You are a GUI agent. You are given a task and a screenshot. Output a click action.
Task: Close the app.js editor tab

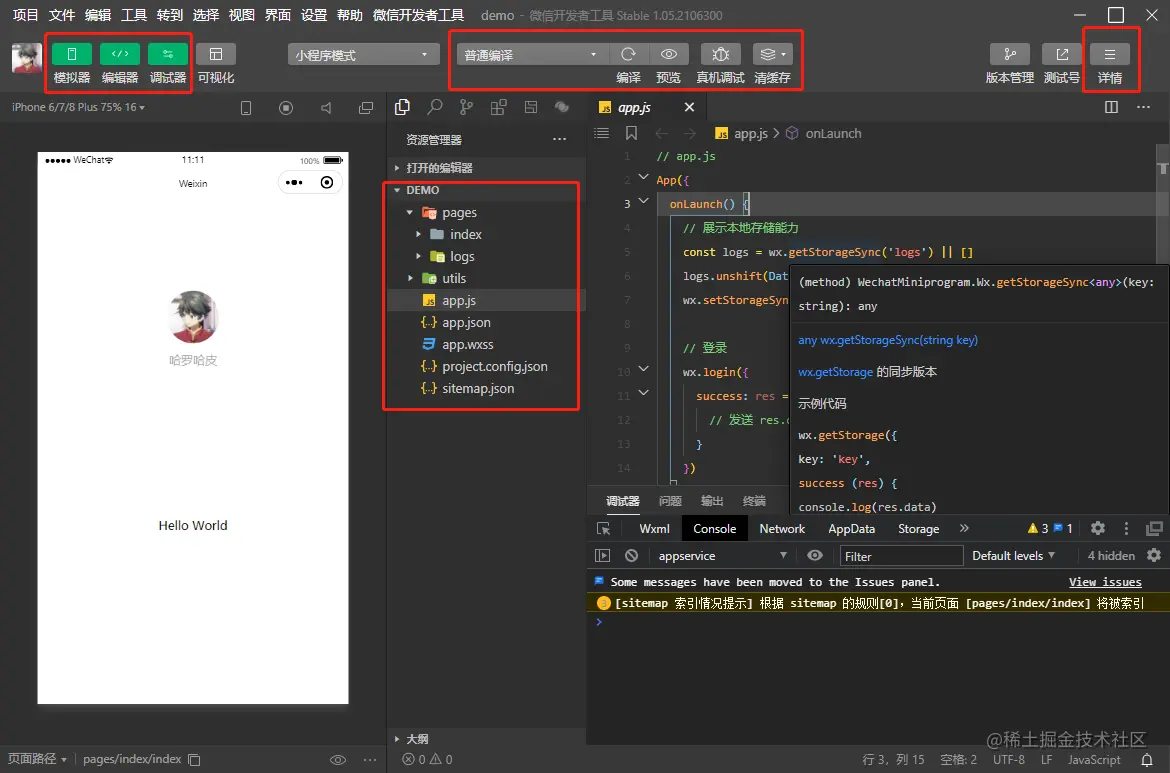click(x=689, y=107)
